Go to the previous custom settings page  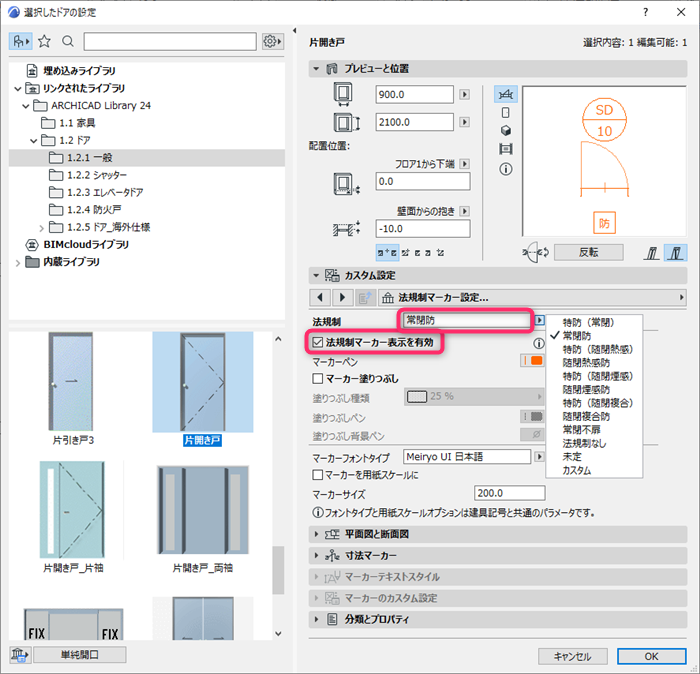pyautogui.click(x=320, y=297)
